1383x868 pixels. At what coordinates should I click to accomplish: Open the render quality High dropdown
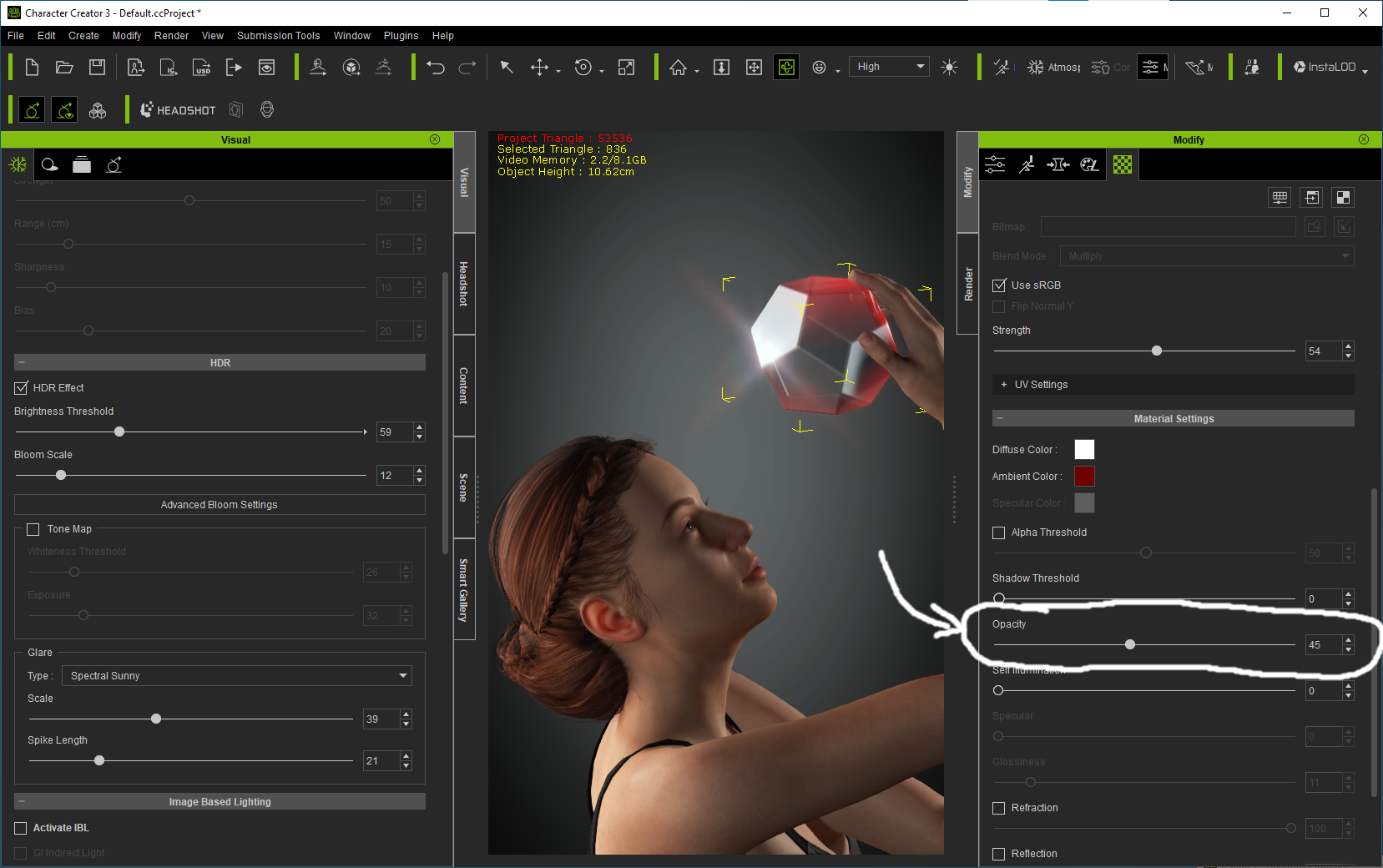point(890,67)
